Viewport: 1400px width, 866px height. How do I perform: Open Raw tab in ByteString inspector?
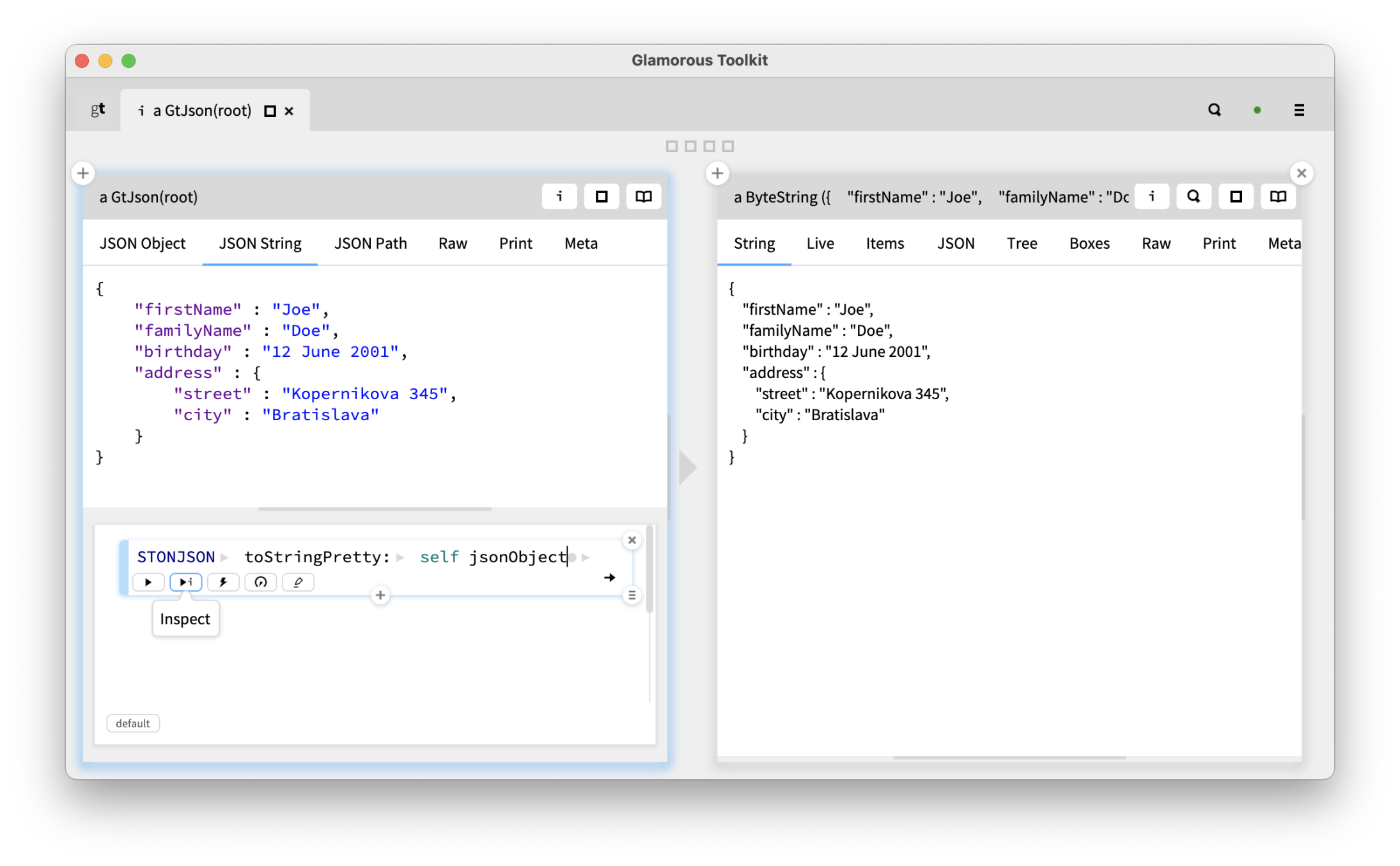(x=1156, y=244)
